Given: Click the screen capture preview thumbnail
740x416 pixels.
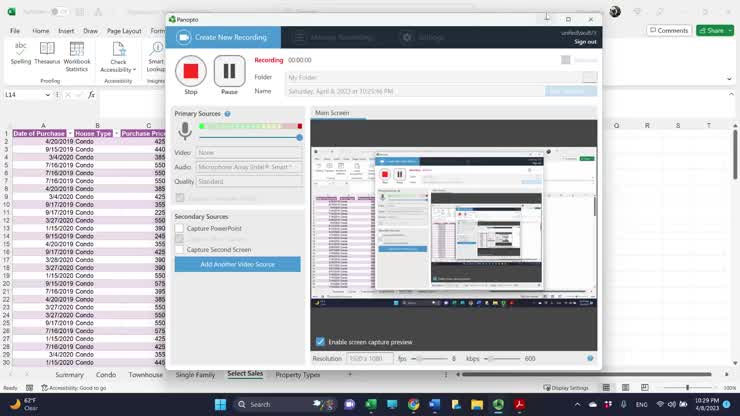Looking at the screenshot, I should [x=454, y=228].
